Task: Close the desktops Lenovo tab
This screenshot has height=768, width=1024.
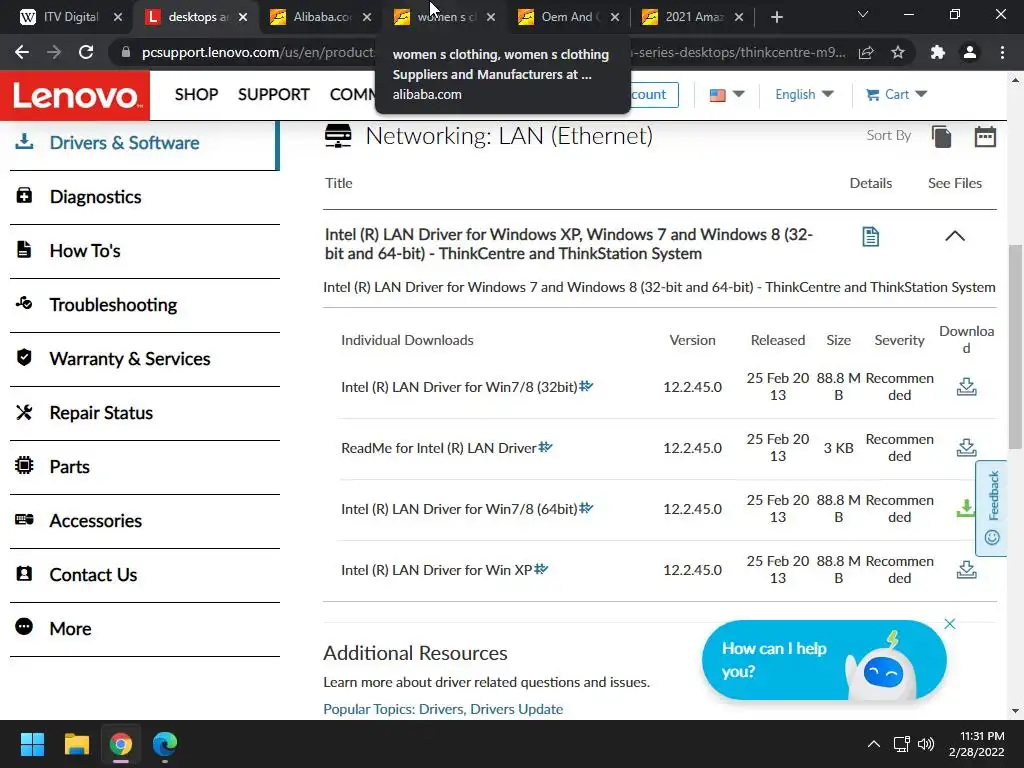Action: (x=243, y=17)
